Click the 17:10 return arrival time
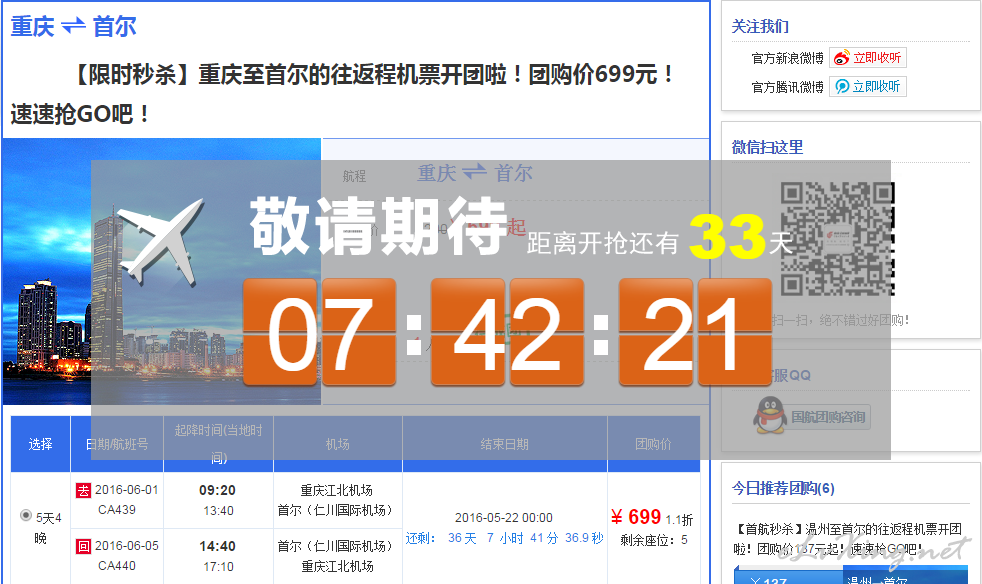This screenshot has width=982, height=584. click(x=218, y=566)
